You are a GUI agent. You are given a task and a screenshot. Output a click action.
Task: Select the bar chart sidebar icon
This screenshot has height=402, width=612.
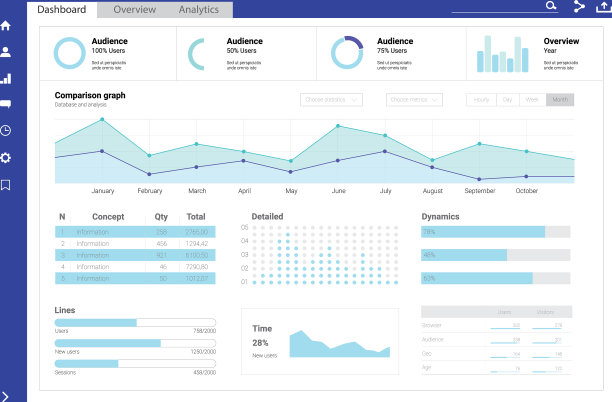tap(6, 78)
